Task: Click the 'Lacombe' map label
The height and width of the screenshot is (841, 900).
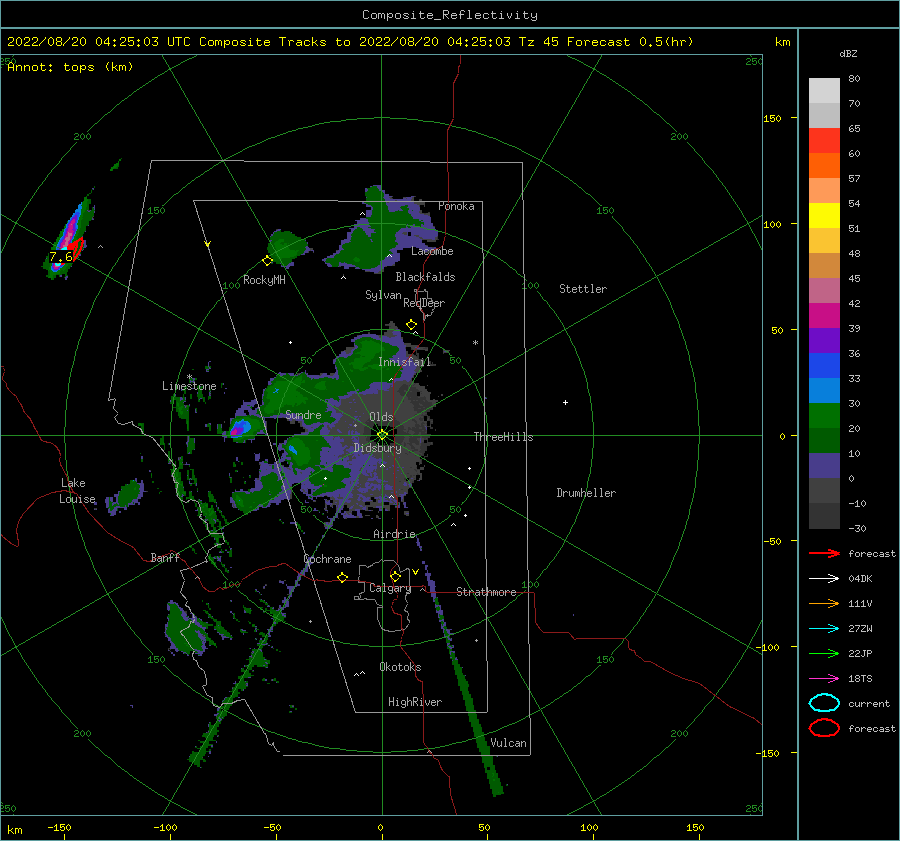Action: (432, 251)
